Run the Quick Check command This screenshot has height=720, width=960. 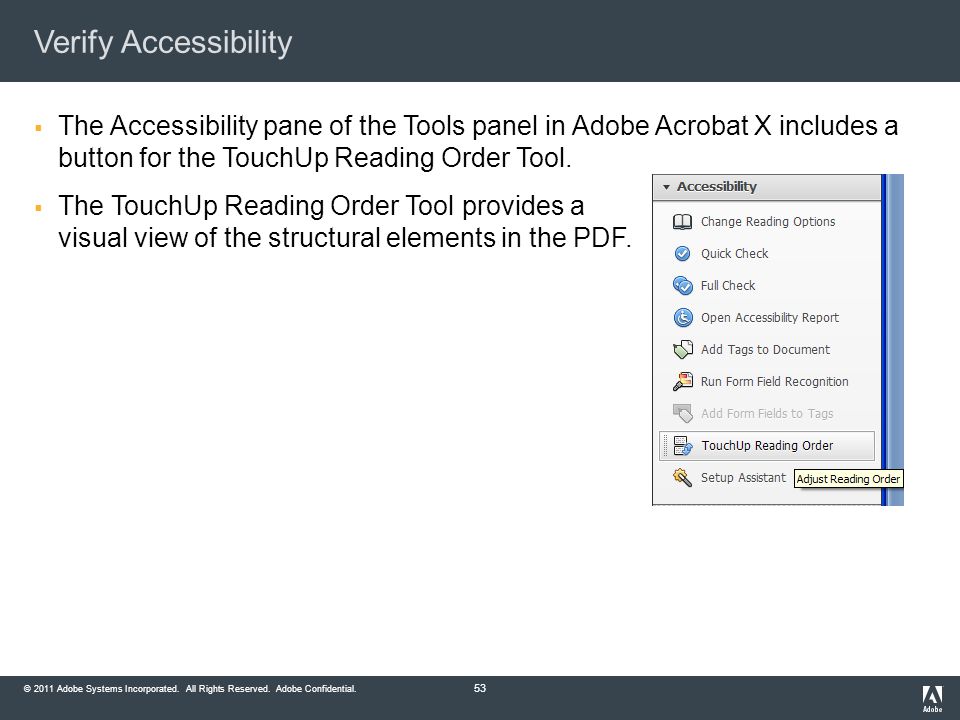click(734, 253)
